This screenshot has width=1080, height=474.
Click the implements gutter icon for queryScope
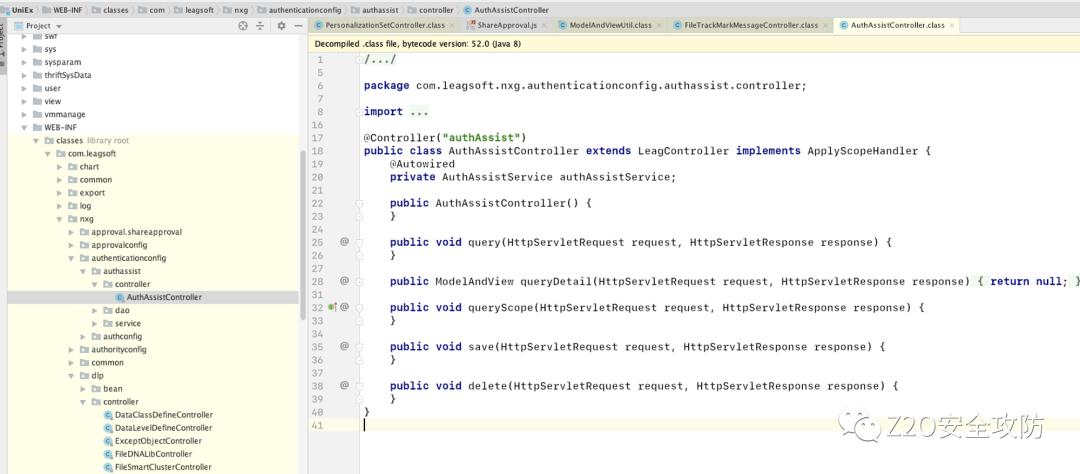333,307
